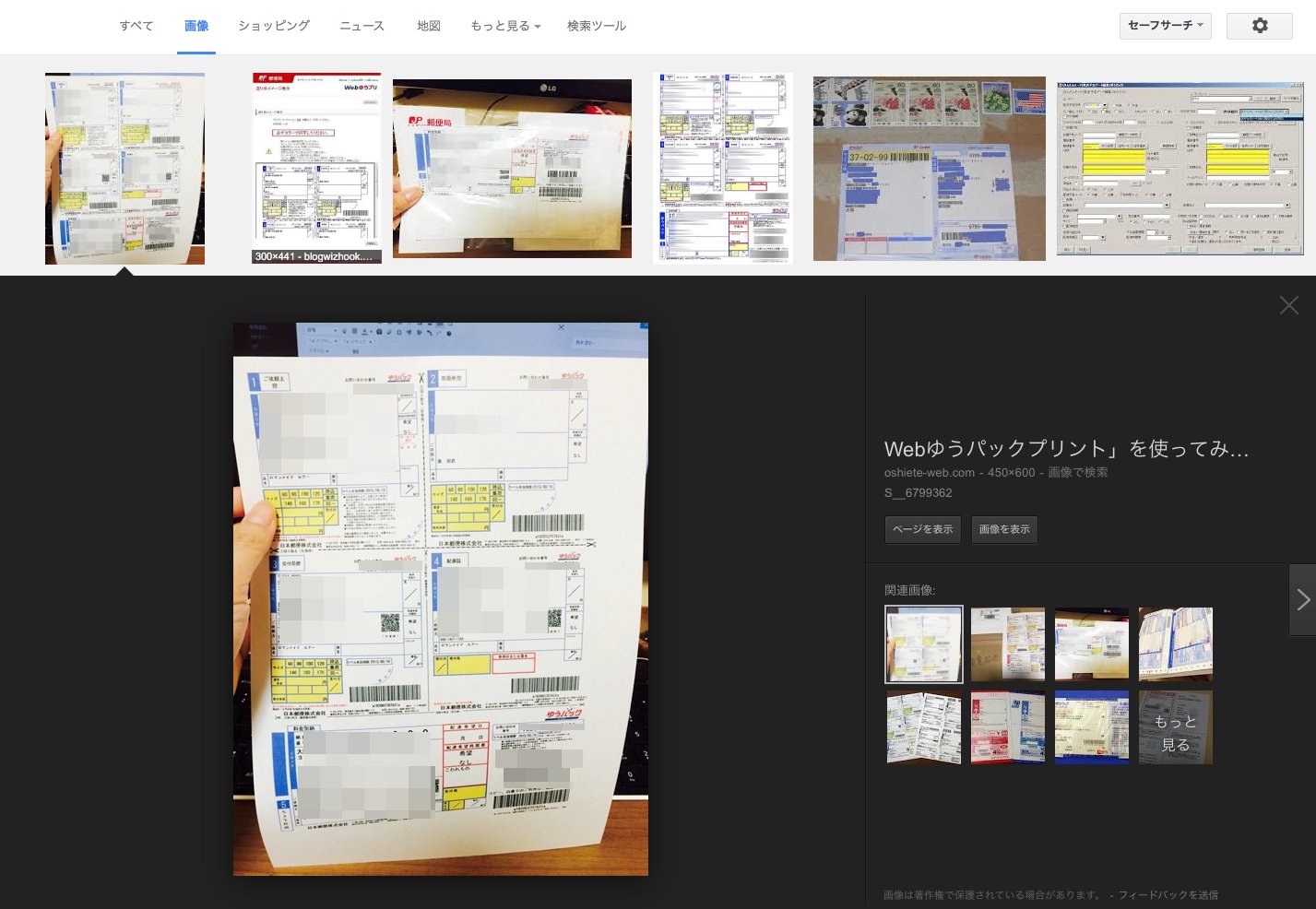Open the oshiete-web.com source link
The image size is (1316, 909).
(930, 472)
